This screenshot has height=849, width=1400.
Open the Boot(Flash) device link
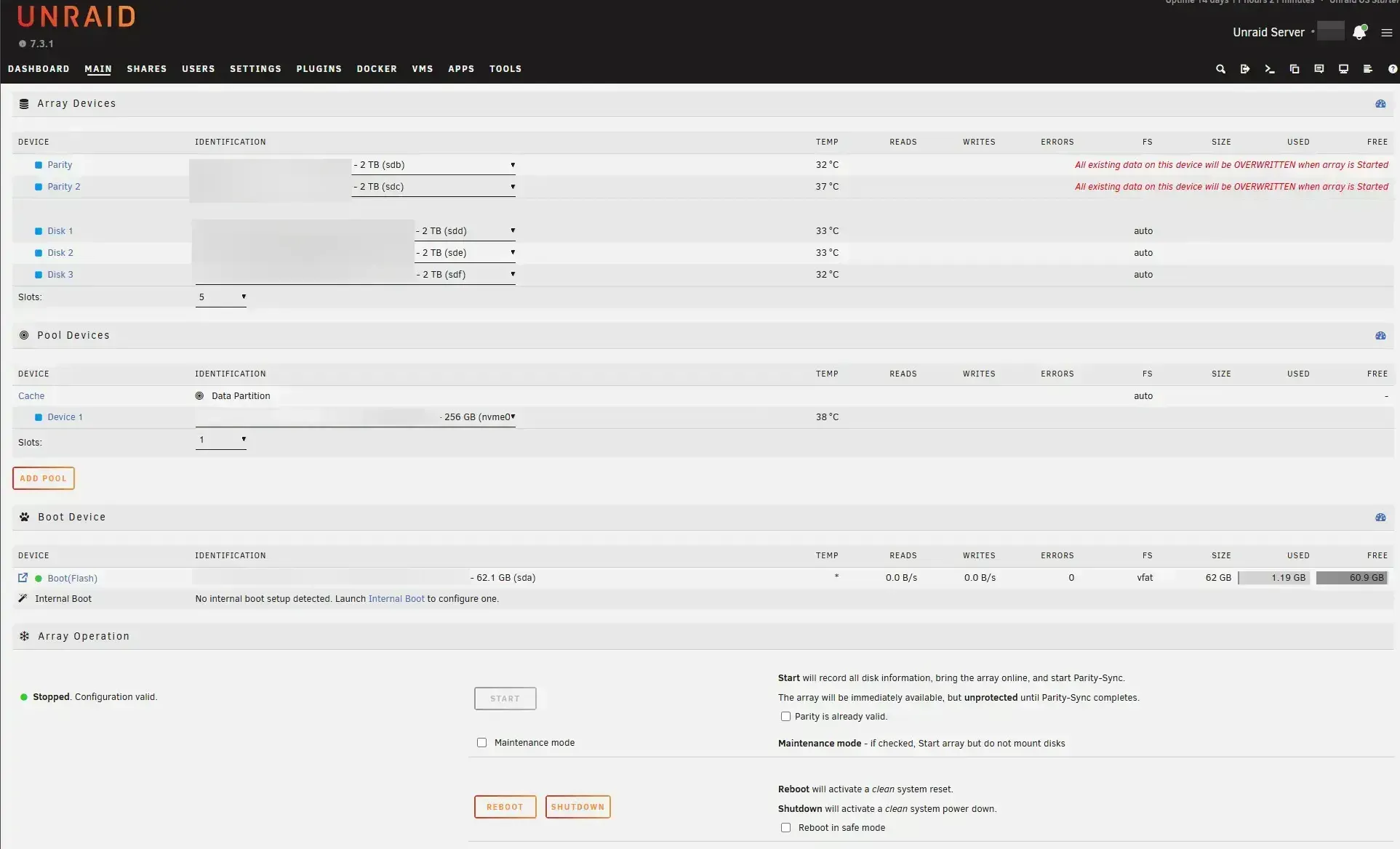pyautogui.click(x=72, y=579)
